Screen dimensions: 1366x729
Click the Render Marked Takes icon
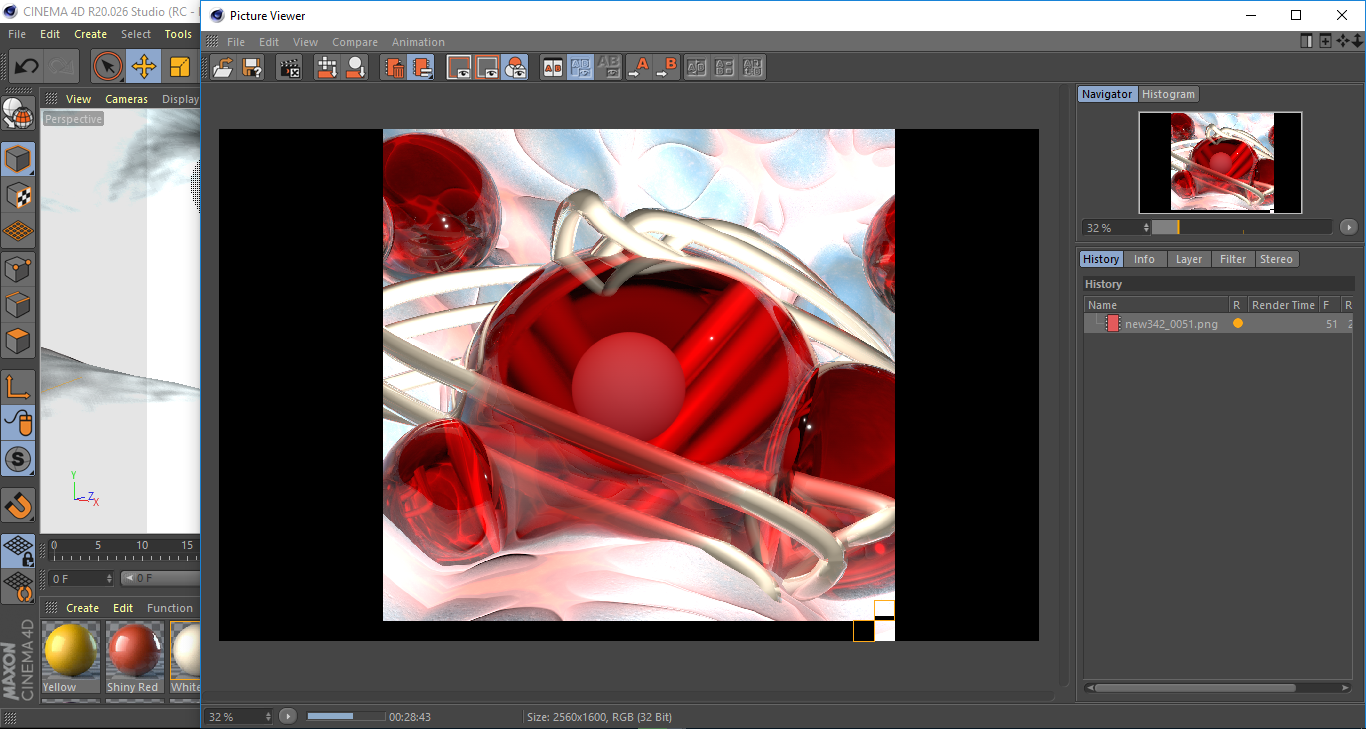click(x=355, y=67)
